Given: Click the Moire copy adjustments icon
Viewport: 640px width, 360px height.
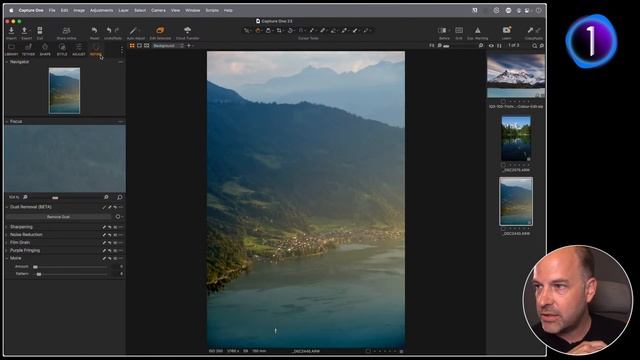Looking at the screenshot, I should pos(104,258).
